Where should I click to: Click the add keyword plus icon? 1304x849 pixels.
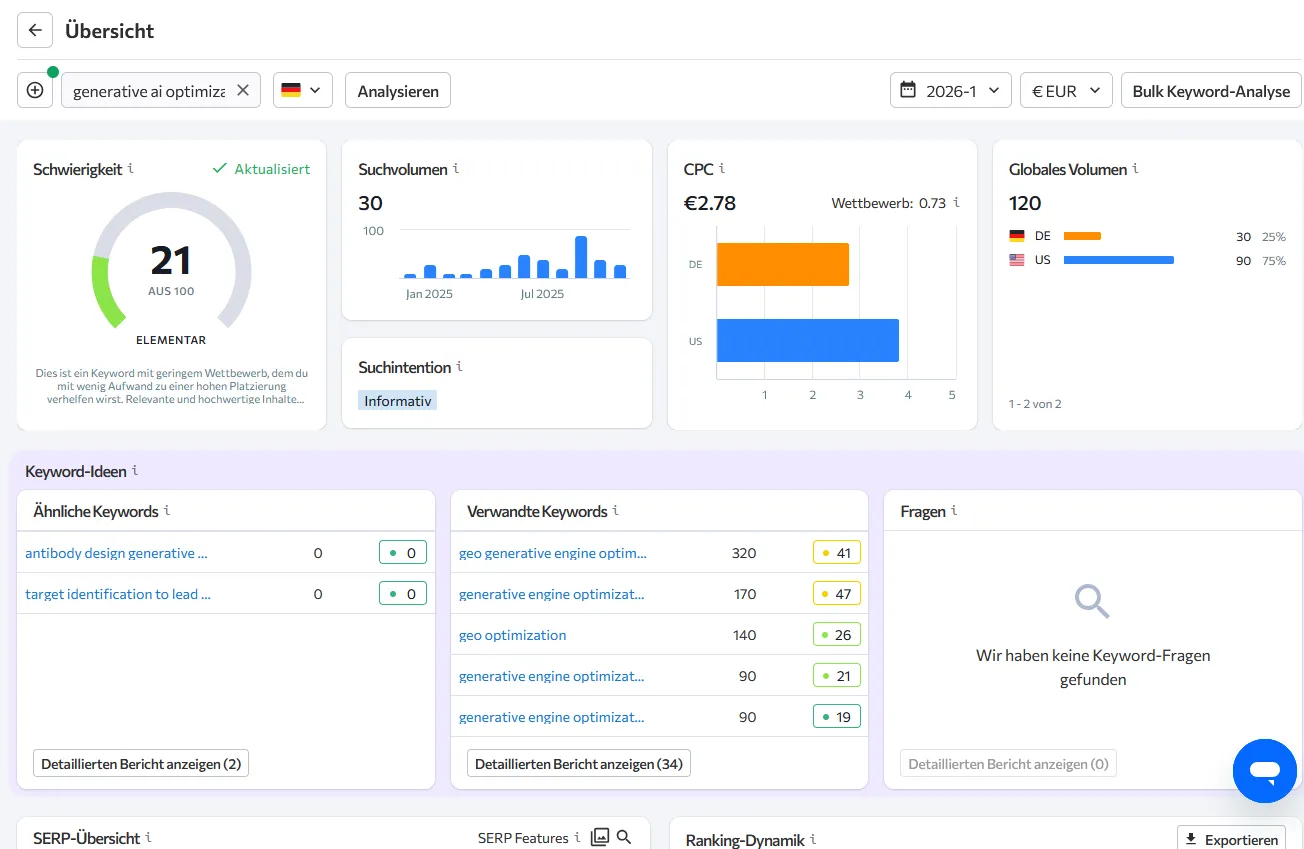coord(35,89)
